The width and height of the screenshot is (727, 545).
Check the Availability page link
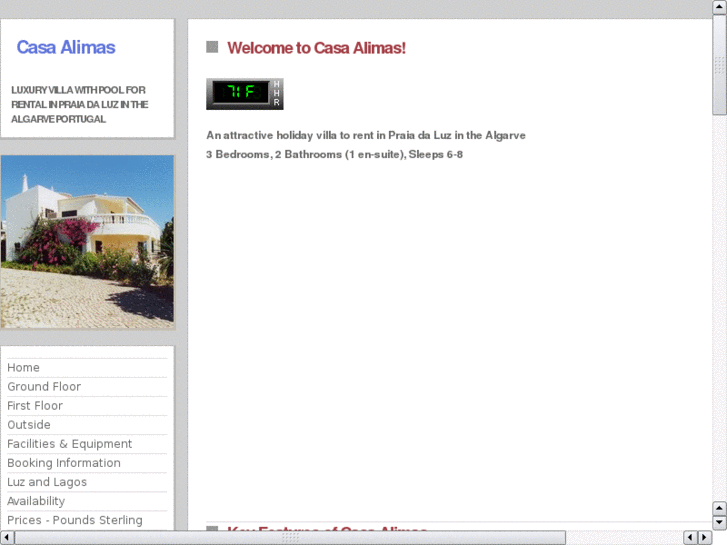(x=36, y=501)
